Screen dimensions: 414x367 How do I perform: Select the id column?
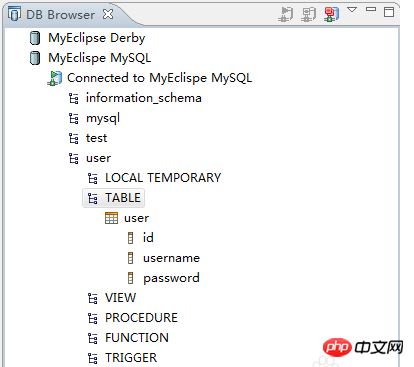click(148, 238)
